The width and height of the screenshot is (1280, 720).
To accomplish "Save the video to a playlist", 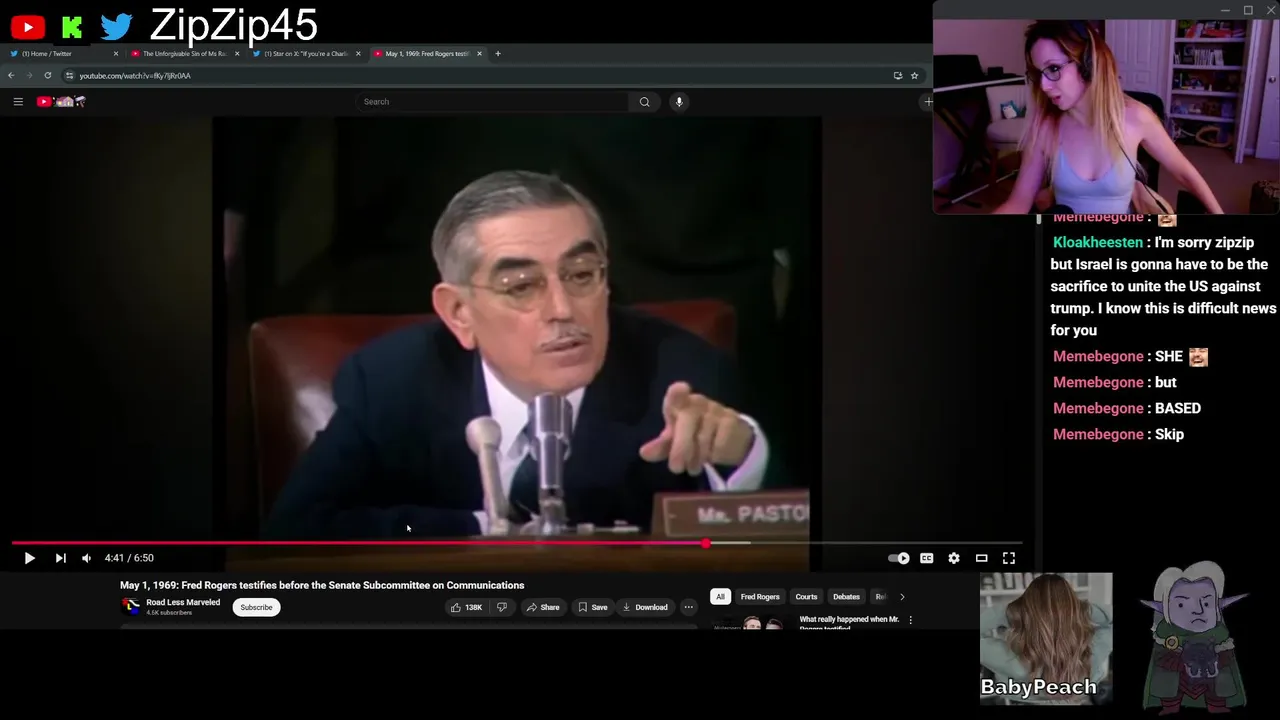I will coord(592,607).
